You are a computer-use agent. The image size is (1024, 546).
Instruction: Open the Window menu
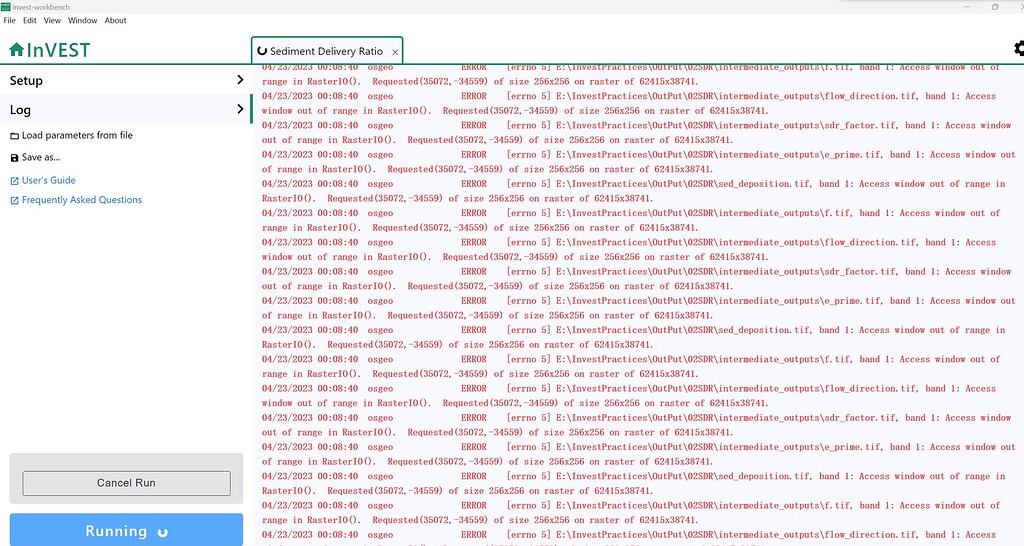pos(82,20)
